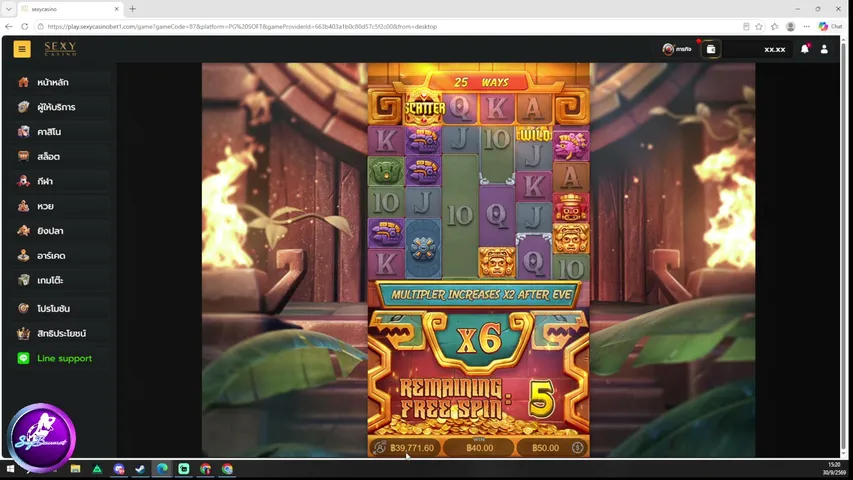Close the sexycasino tab
The height and width of the screenshot is (480, 853).
(116, 9)
